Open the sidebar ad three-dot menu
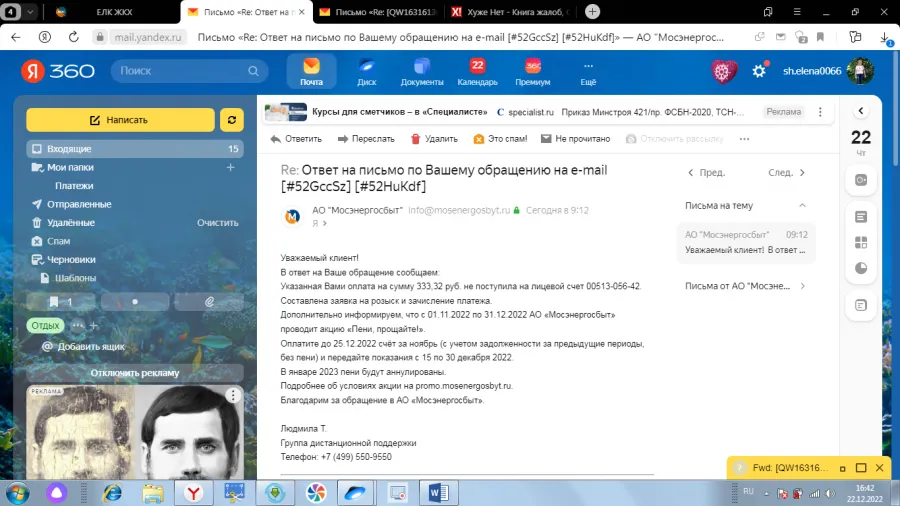Viewport: 900px width, 506px height. pos(232,395)
